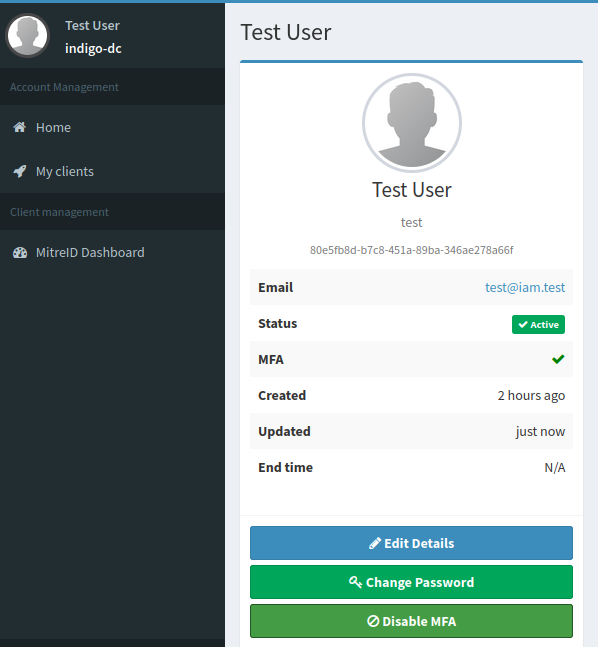598x647 pixels.
Task: Click the Edit Details button
Action: point(411,543)
